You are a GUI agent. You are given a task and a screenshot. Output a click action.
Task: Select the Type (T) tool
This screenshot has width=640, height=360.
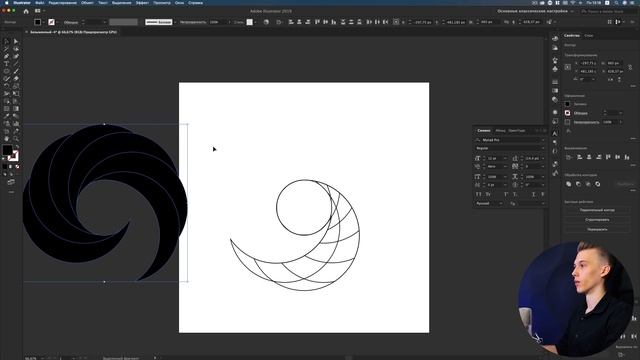[x=7, y=64]
